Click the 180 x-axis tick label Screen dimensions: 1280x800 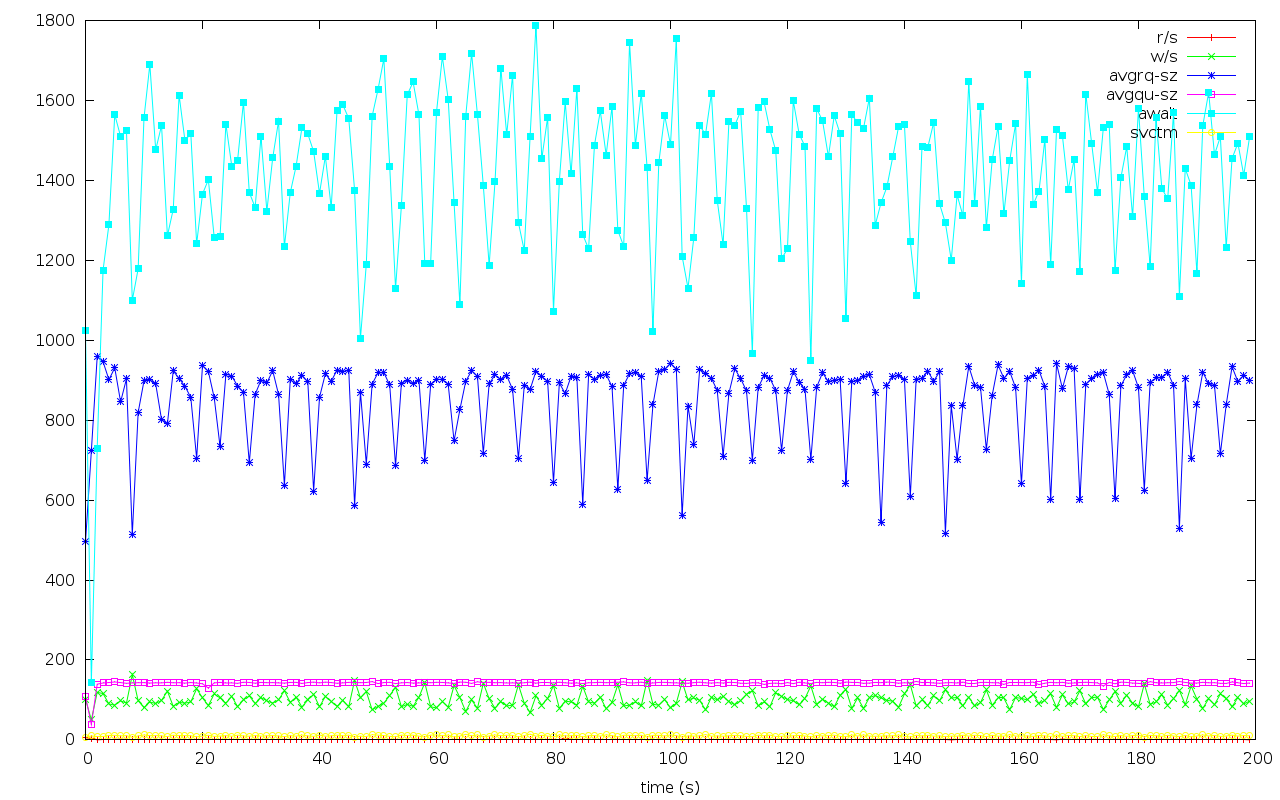[1139, 759]
